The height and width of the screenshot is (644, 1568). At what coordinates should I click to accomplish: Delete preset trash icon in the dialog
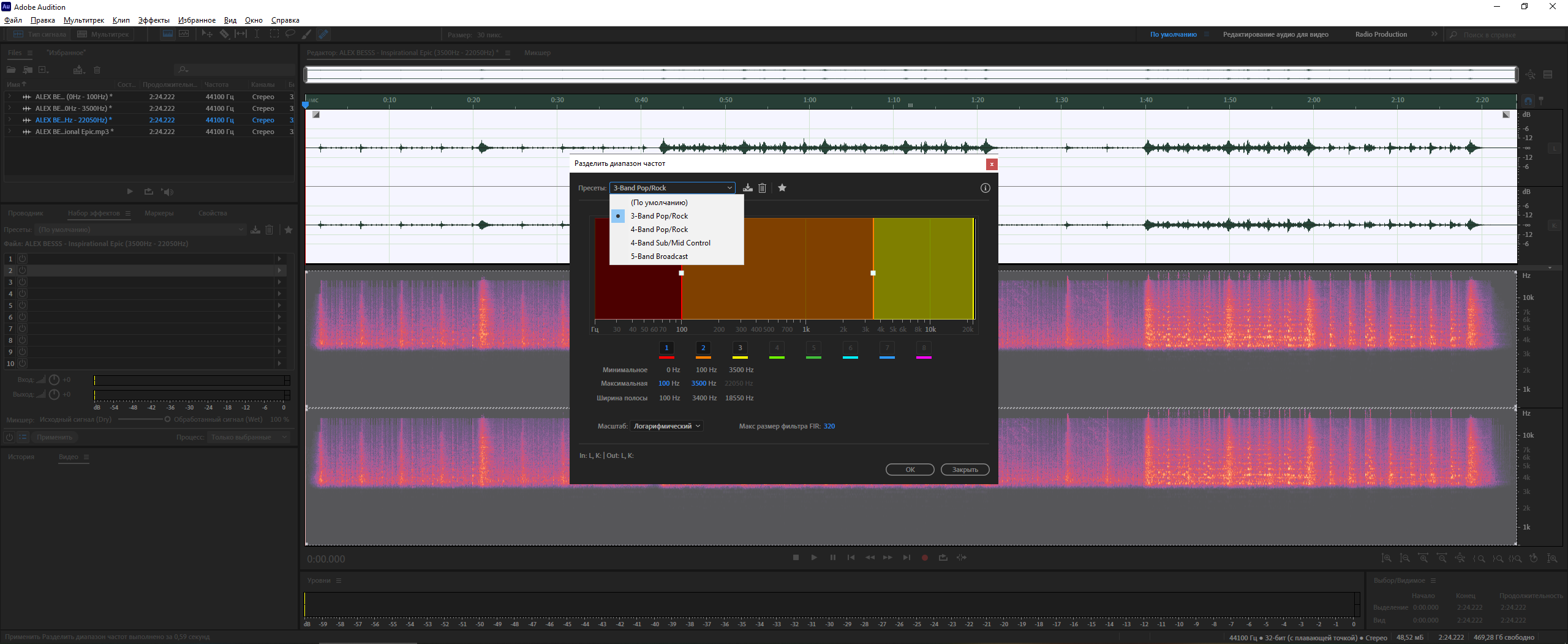click(x=762, y=188)
